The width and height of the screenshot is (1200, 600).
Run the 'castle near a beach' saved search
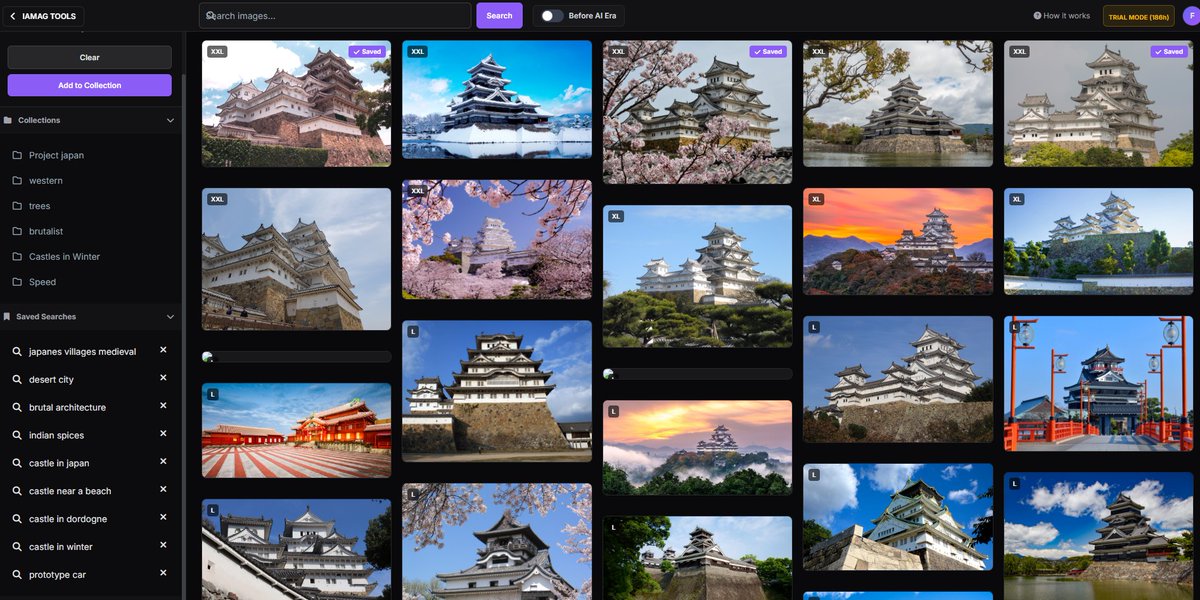70,492
